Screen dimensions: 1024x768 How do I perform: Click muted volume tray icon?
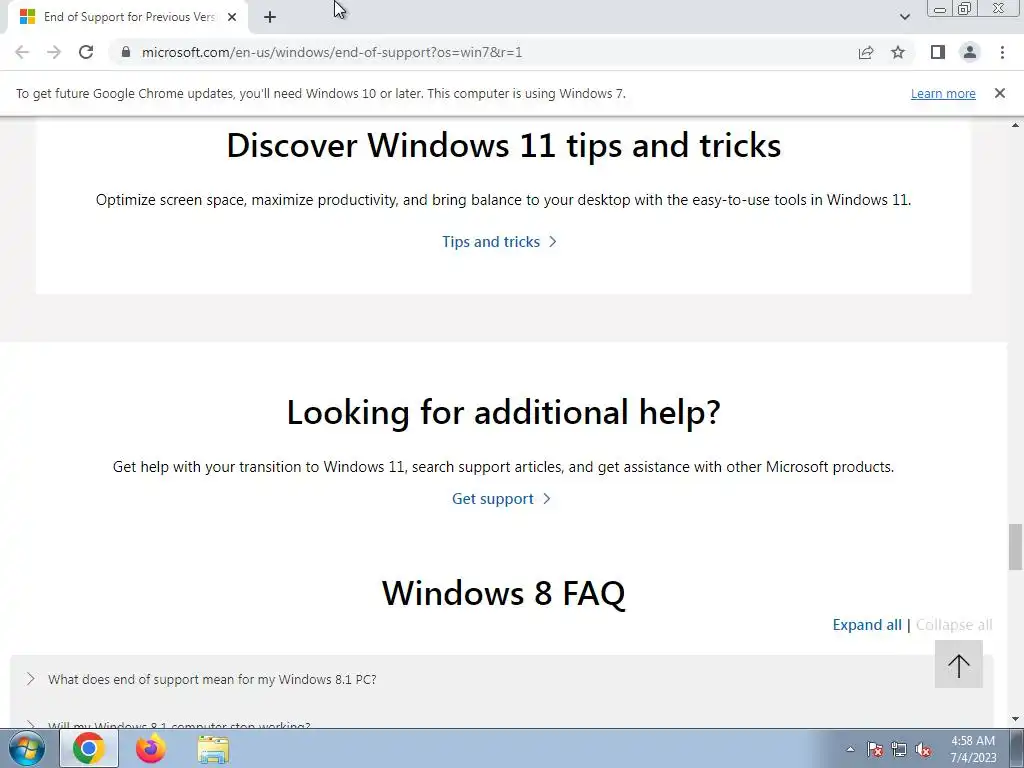click(x=923, y=750)
